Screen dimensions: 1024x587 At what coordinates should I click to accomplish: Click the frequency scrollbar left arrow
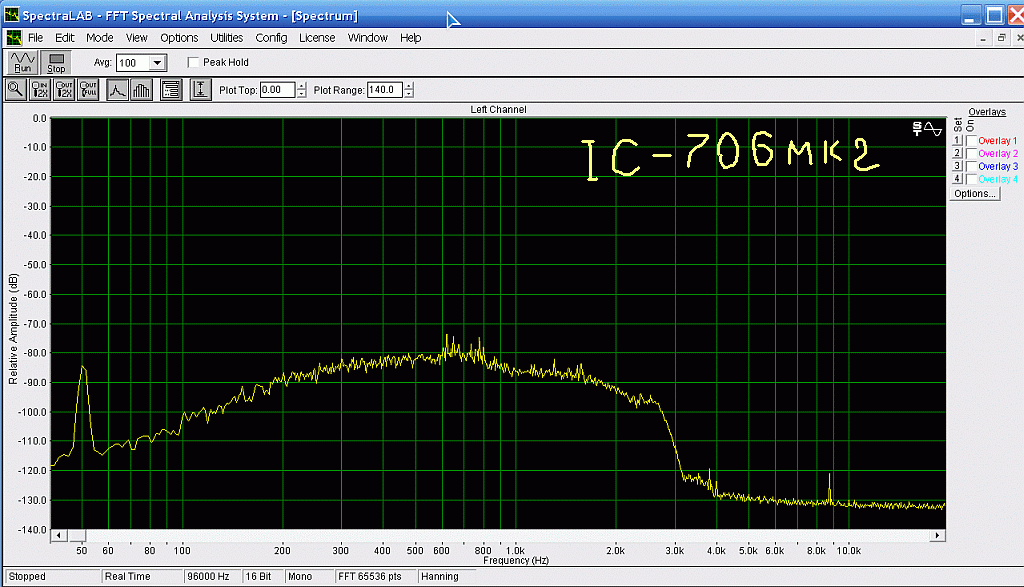click(x=59, y=535)
